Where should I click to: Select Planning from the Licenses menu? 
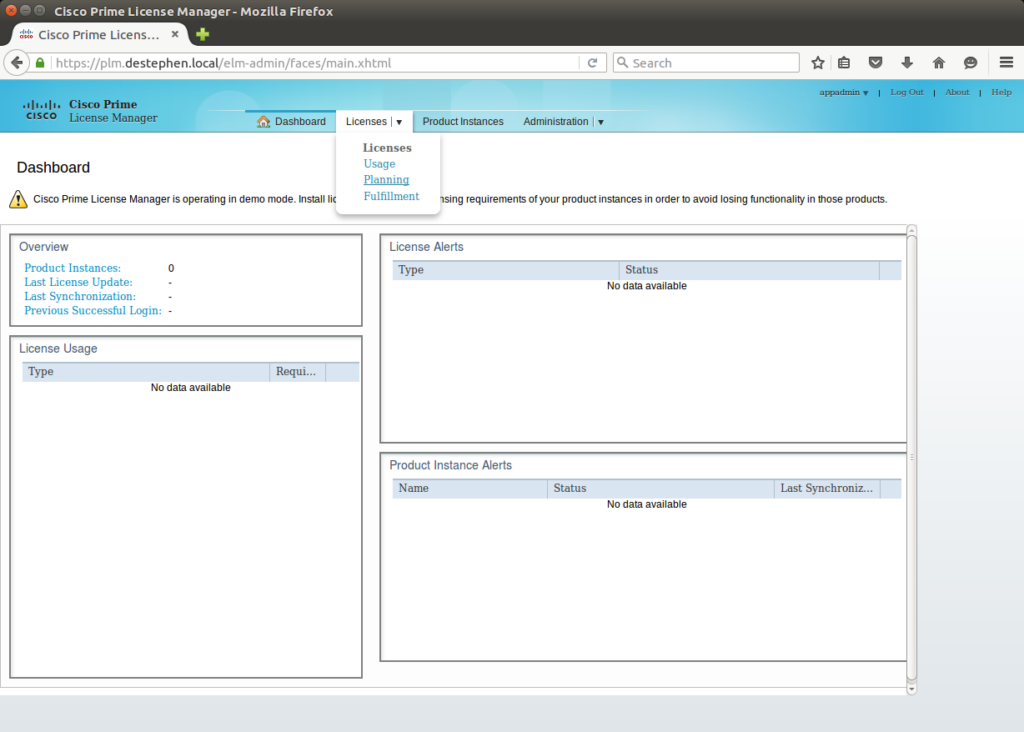pos(387,180)
